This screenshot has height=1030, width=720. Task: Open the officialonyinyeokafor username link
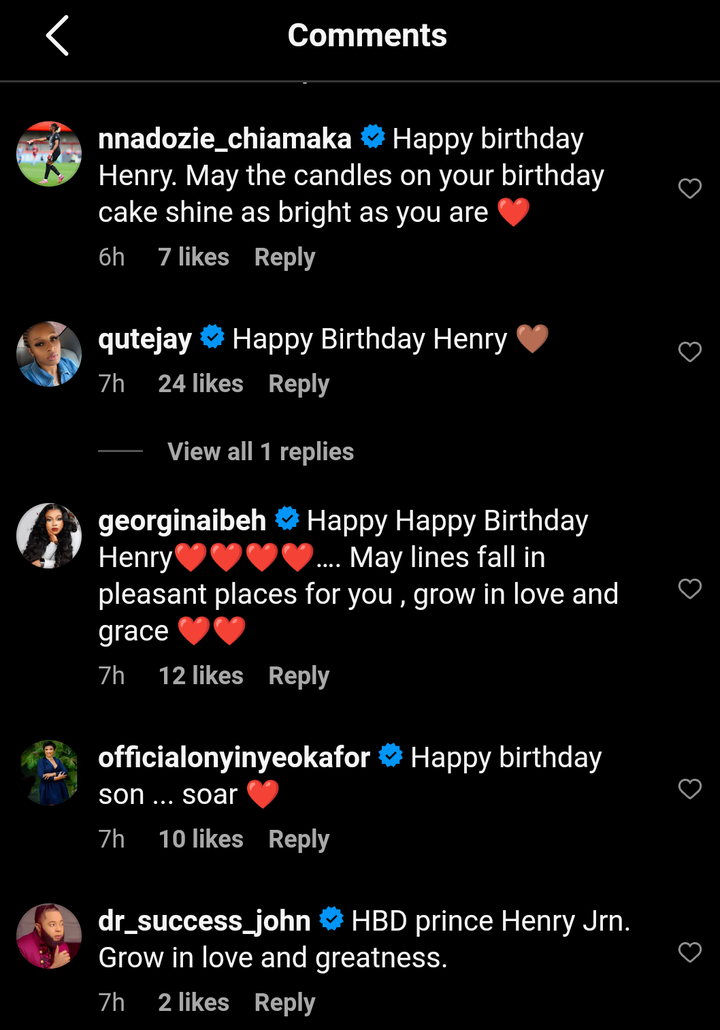coord(235,757)
